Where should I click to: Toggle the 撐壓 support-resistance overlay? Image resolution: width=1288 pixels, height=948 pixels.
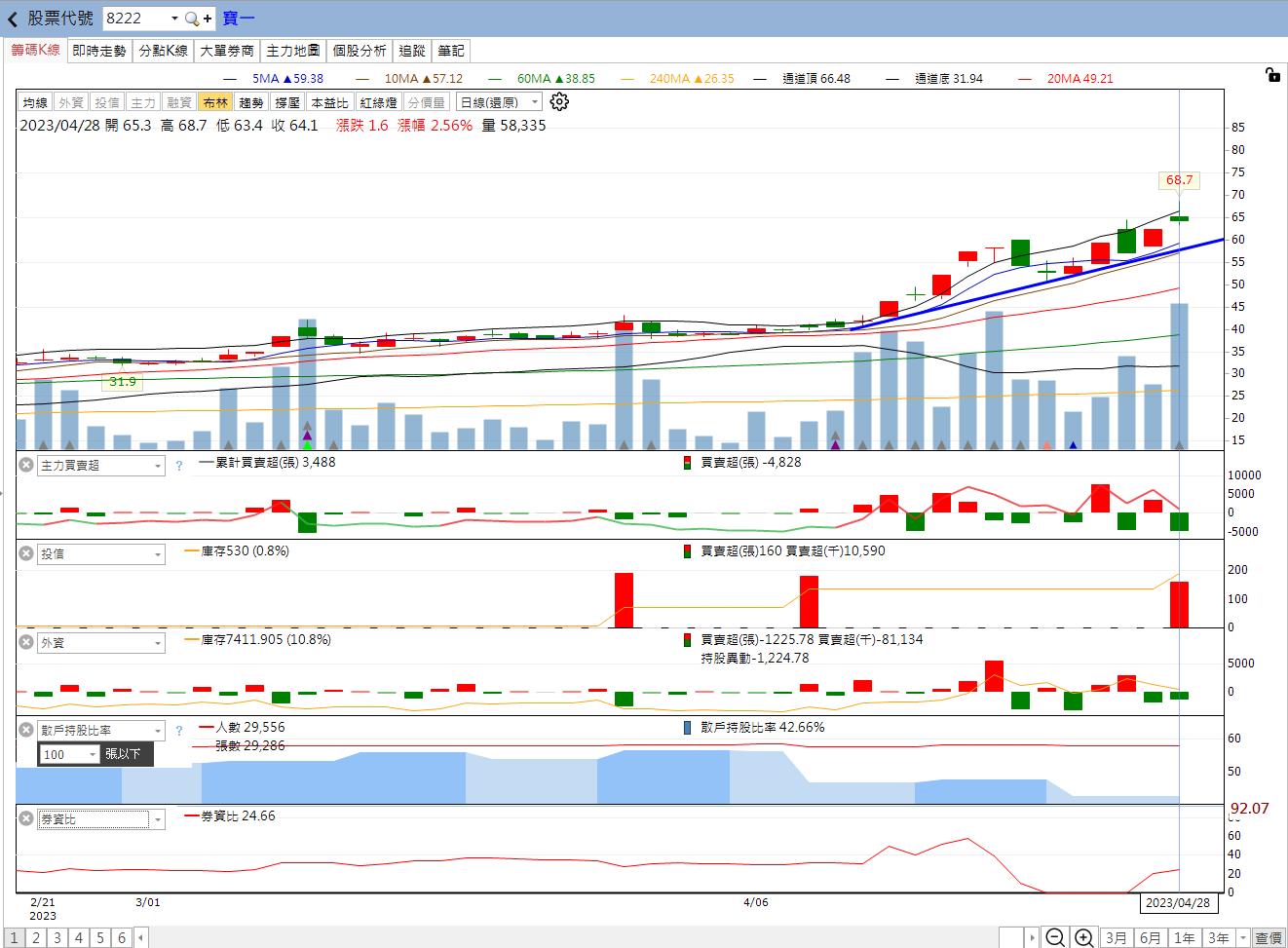point(287,102)
